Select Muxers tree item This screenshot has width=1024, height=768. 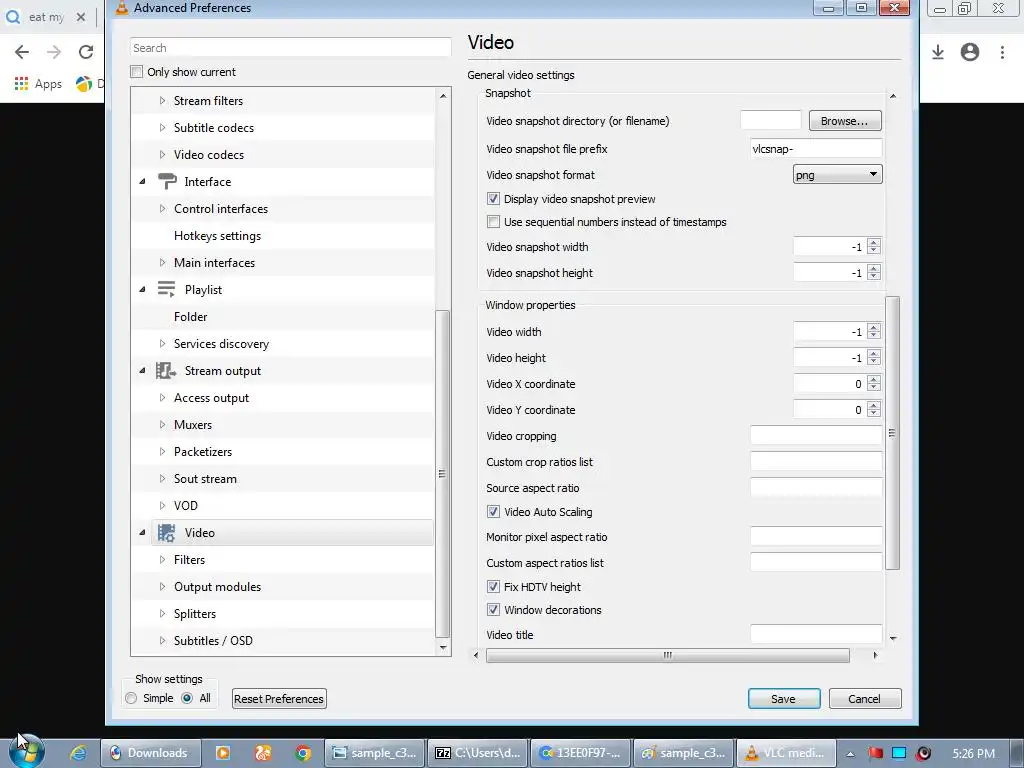click(x=193, y=424)
